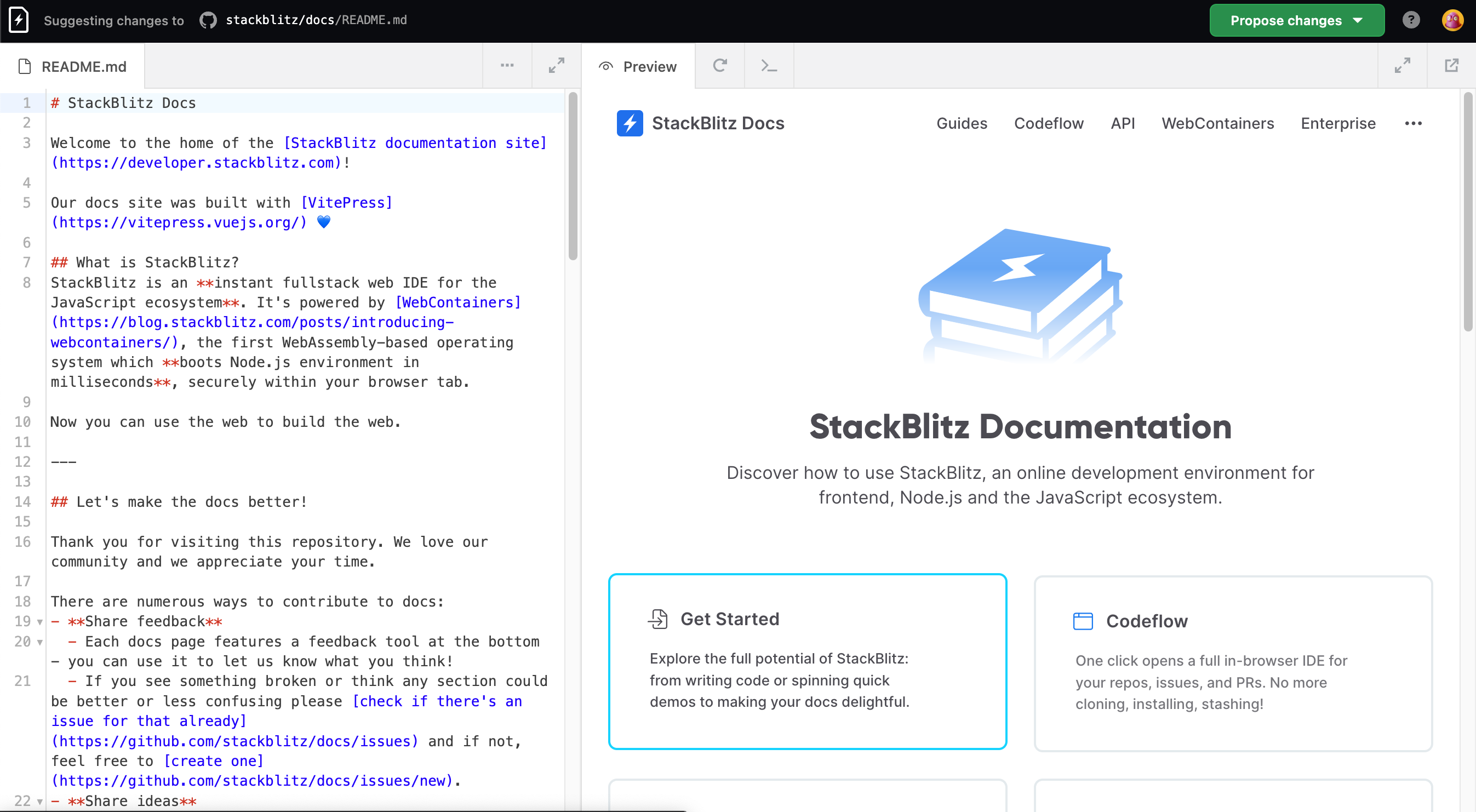Click the user avatar icon top right

click(1454, 20)
